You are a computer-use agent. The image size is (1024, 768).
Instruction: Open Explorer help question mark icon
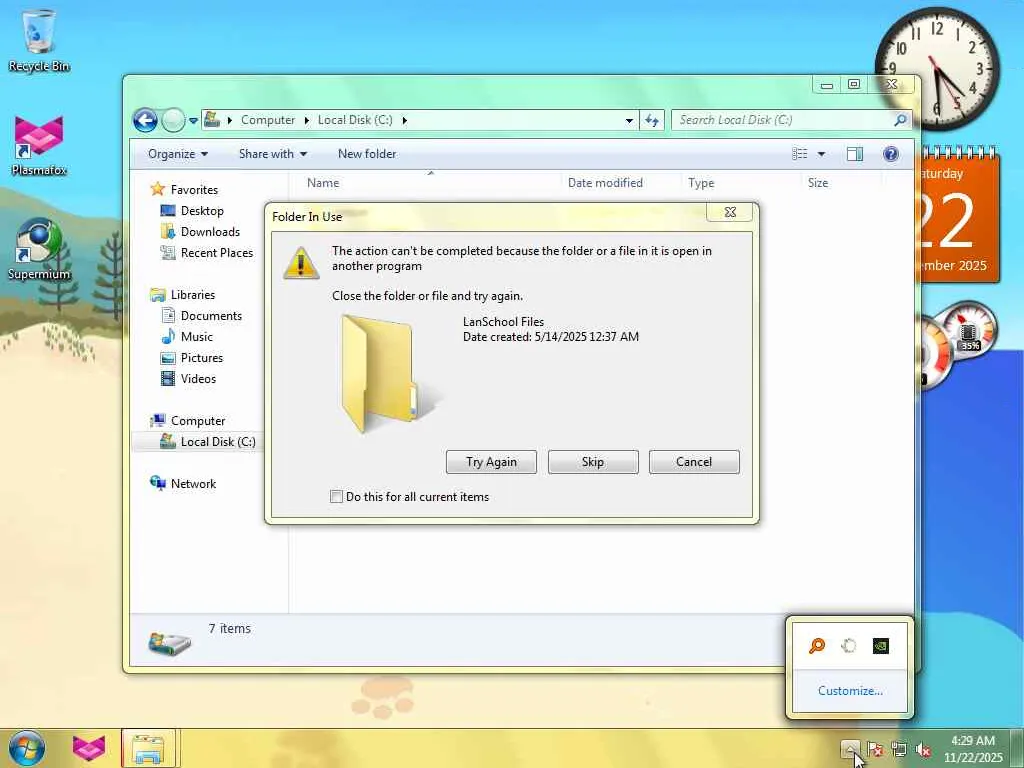[x=891, y=154]
